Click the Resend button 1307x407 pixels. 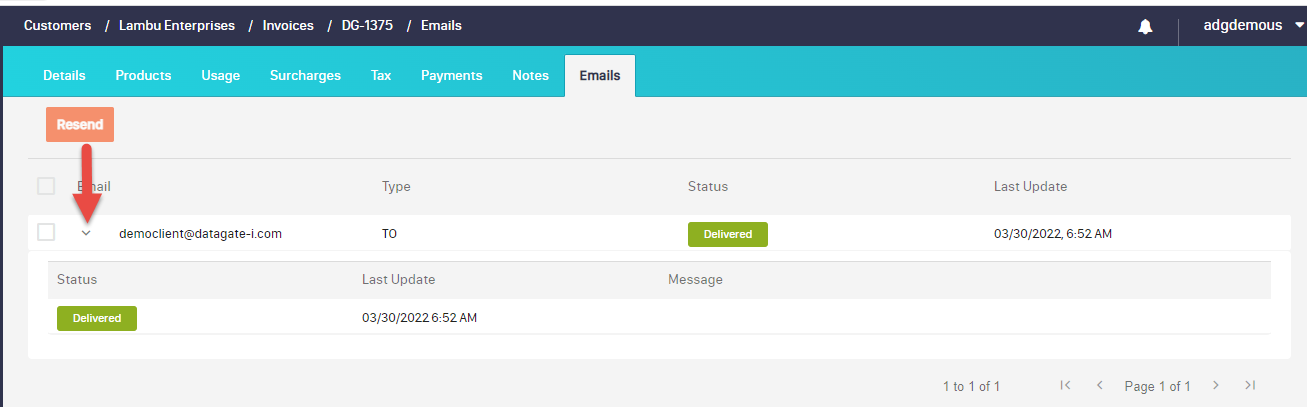pos(80,125)
